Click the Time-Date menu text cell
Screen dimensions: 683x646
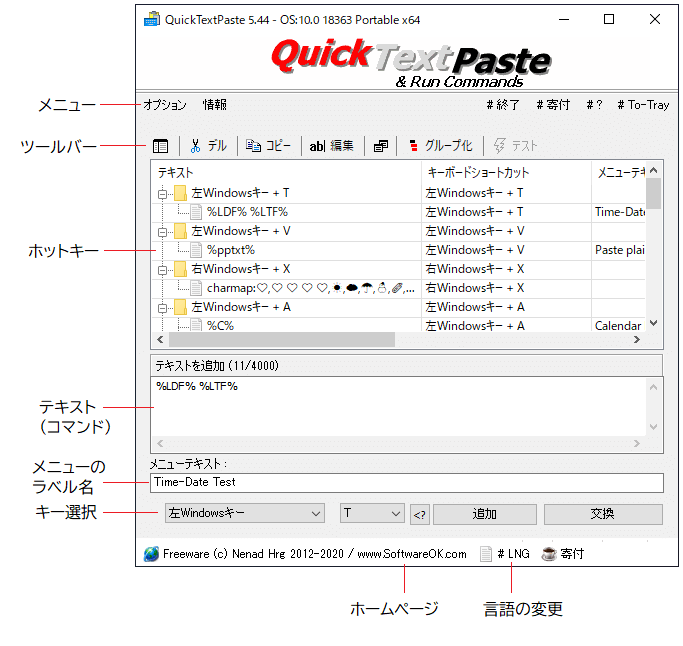tap(619, 212)
